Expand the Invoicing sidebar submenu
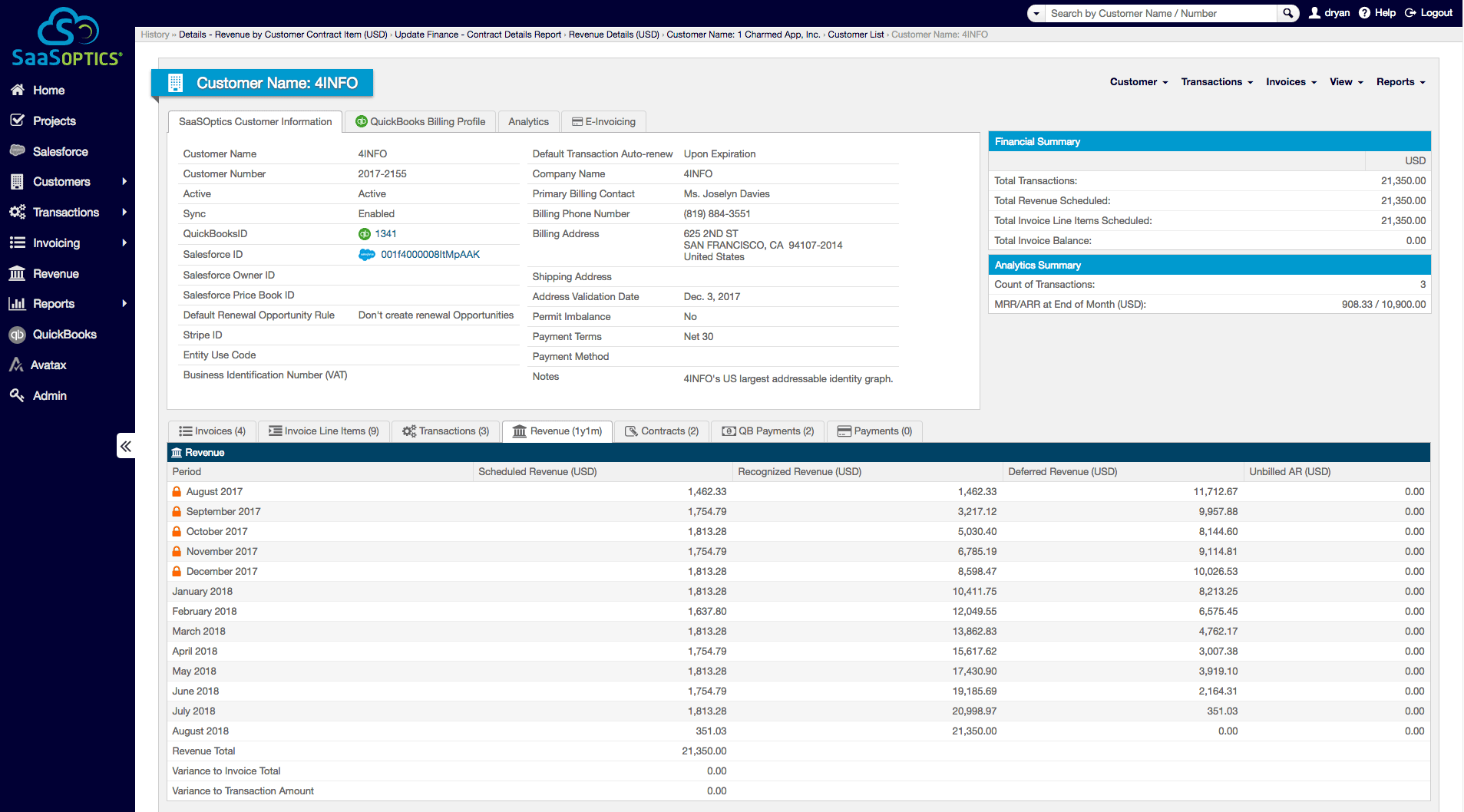The height and width of the screenshot is (812, 1464). tap(124, 243)
